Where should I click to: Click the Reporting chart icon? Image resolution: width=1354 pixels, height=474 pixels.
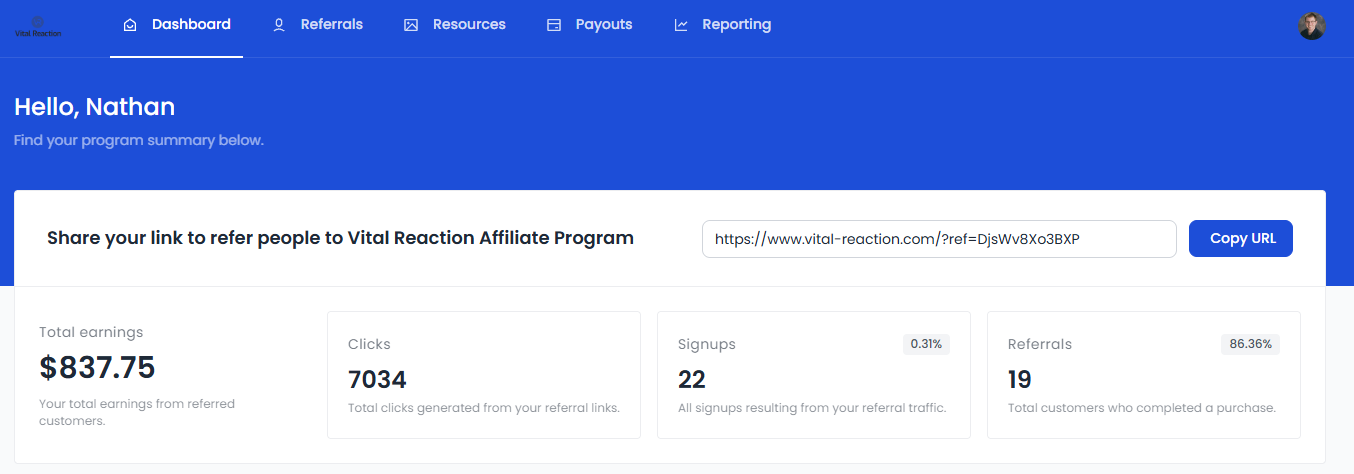[681, 25]
